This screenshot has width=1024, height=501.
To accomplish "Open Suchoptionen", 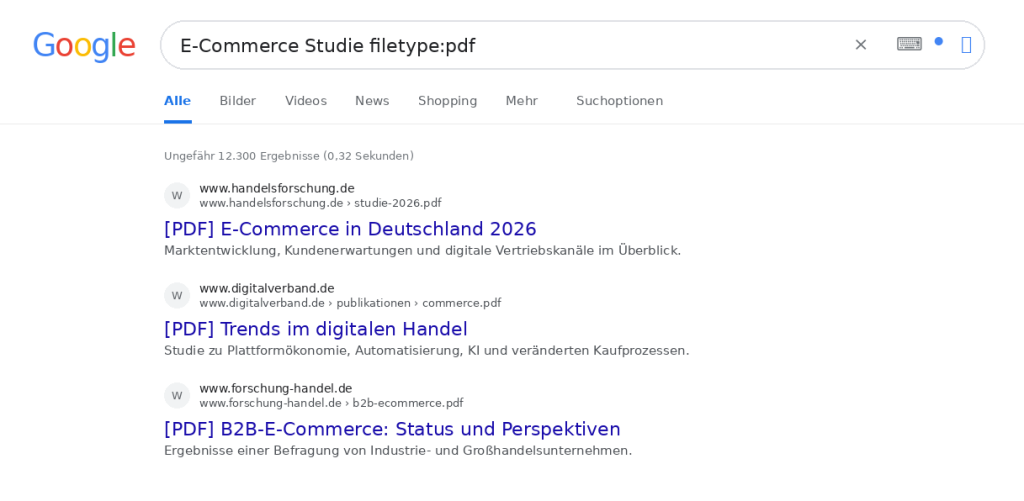I will click(619, 101).
